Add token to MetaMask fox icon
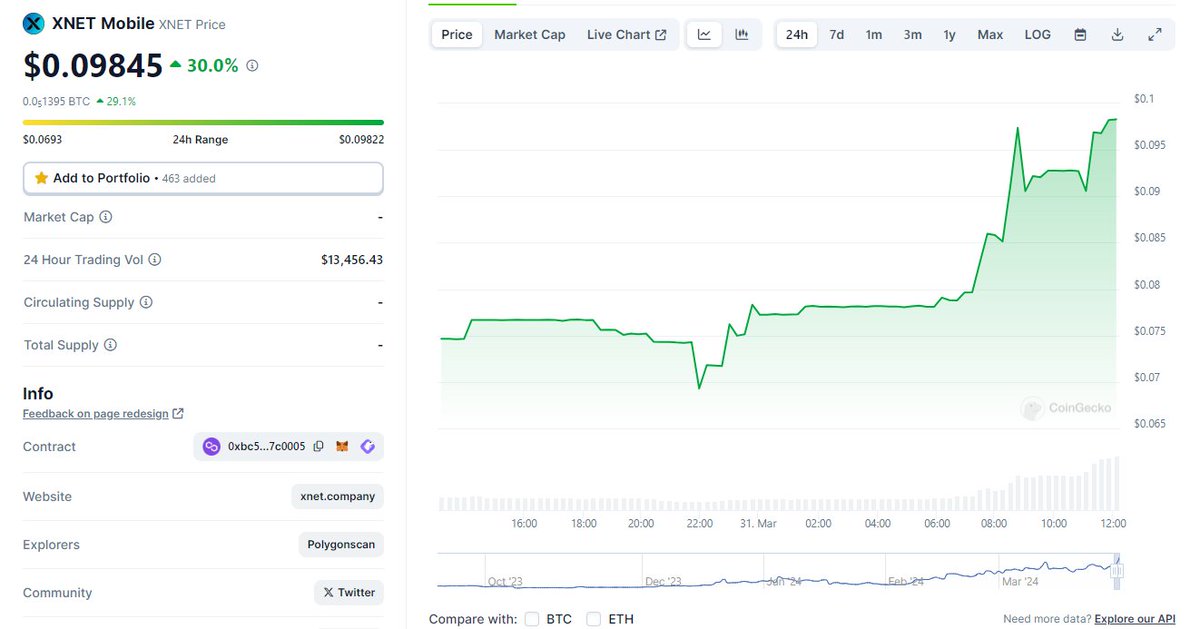The width and height of the screenshot is (1200, 629). point(342,447)
